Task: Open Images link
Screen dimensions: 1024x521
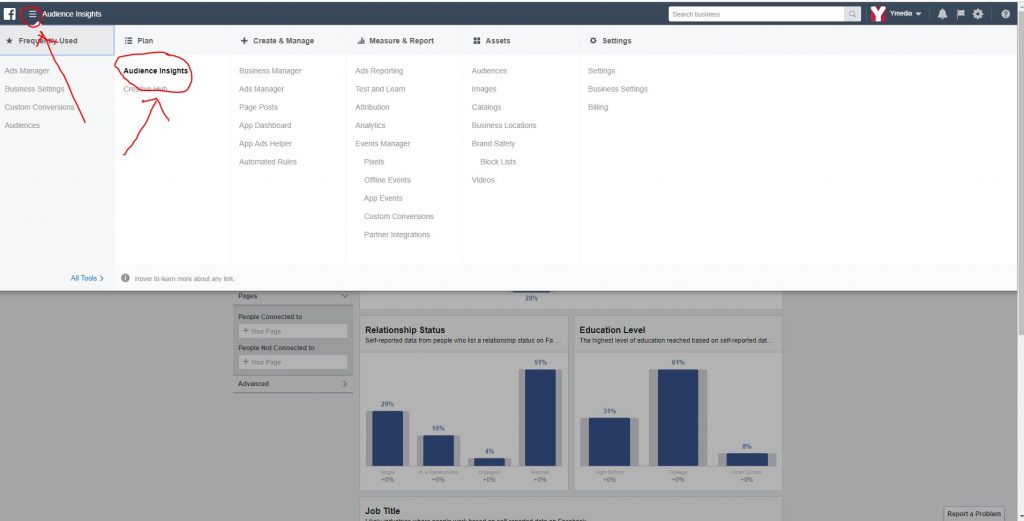Action: [484, 89]
